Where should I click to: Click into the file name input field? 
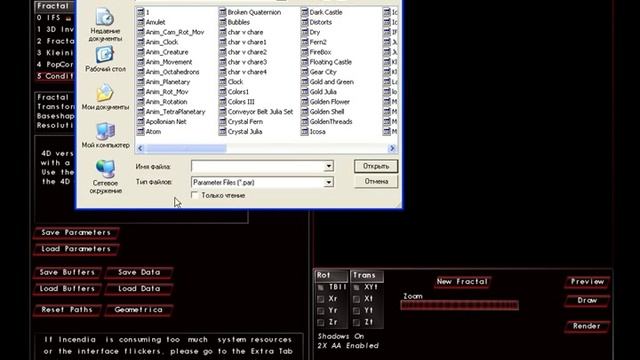pyautogui.click(x=258, y=166)
